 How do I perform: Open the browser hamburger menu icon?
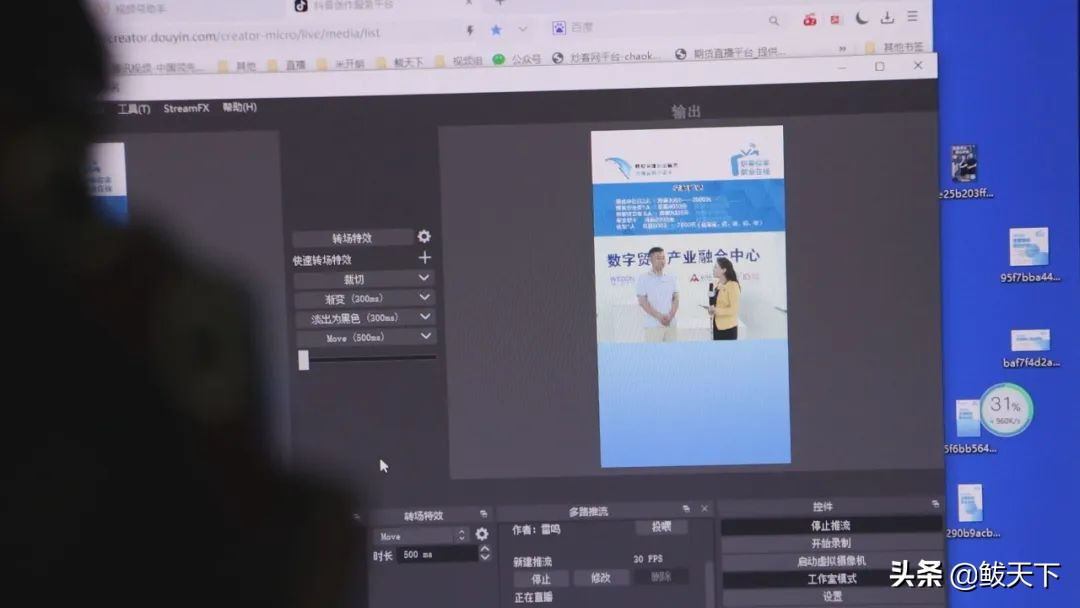click(913, 16)
